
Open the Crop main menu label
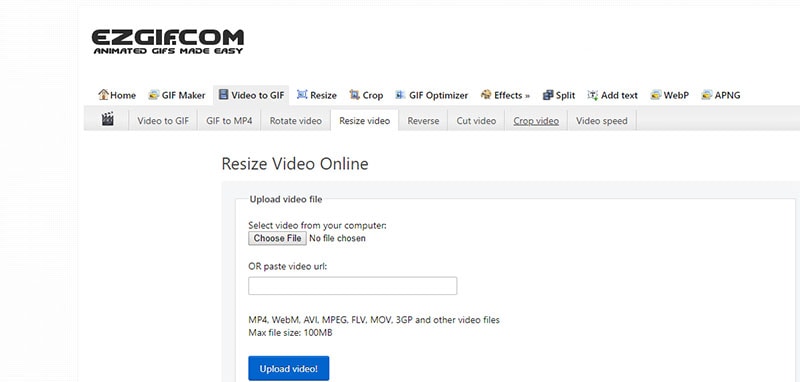(372, 95)
